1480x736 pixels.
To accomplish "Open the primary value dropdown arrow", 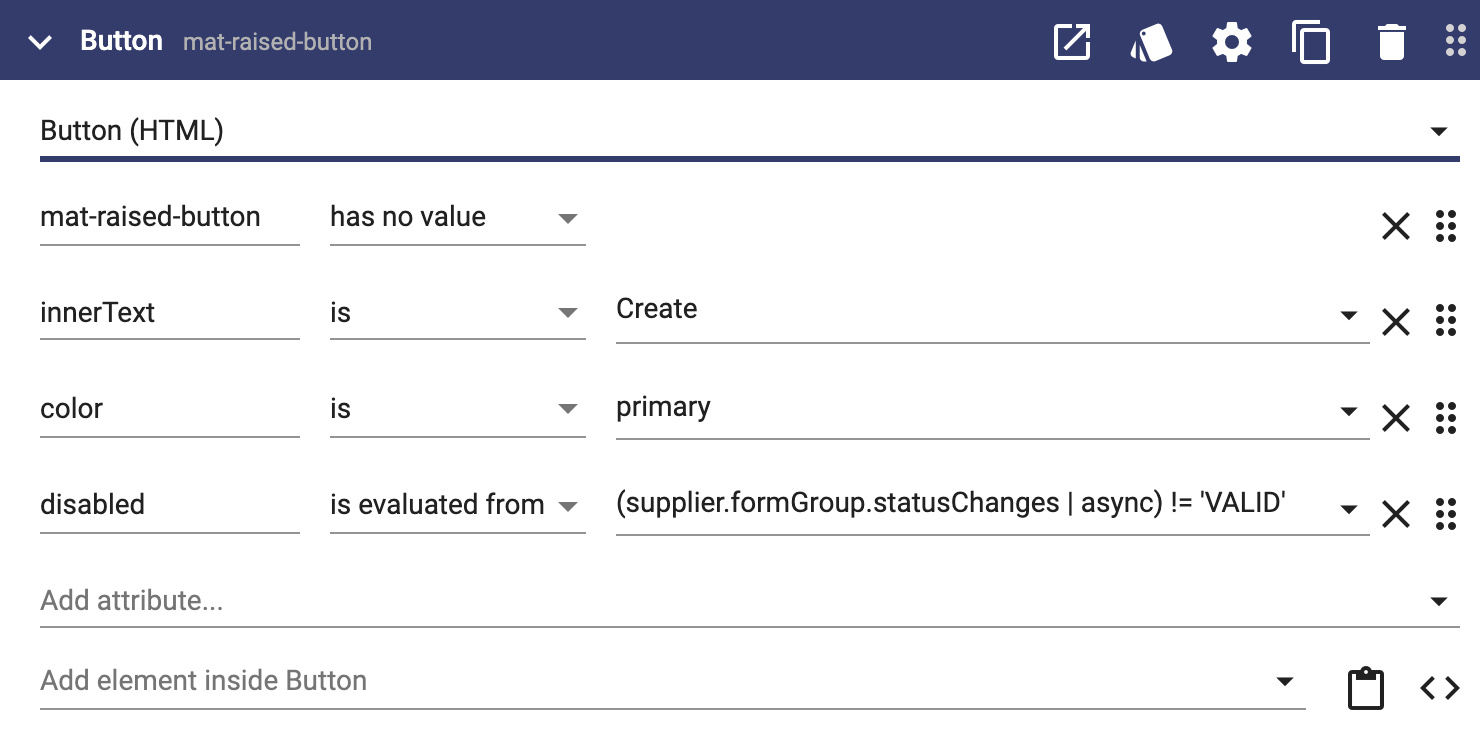I will (x=1349, y=411).
